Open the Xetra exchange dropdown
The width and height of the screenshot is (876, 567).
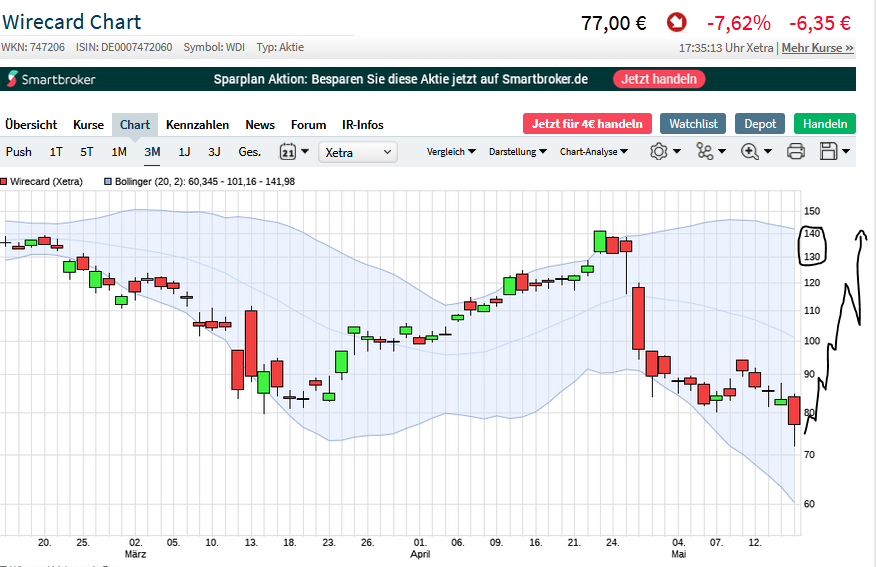click(x=358, y=153)
